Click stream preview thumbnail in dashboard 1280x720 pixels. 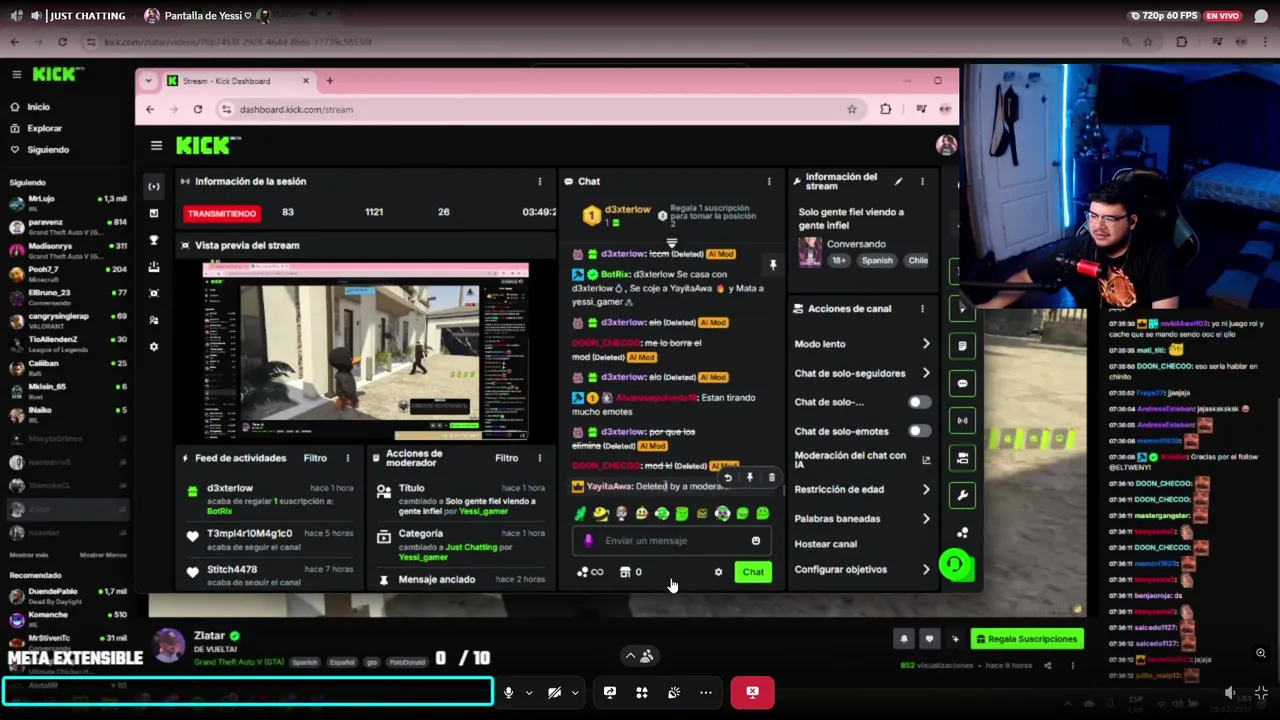[365, 350]
